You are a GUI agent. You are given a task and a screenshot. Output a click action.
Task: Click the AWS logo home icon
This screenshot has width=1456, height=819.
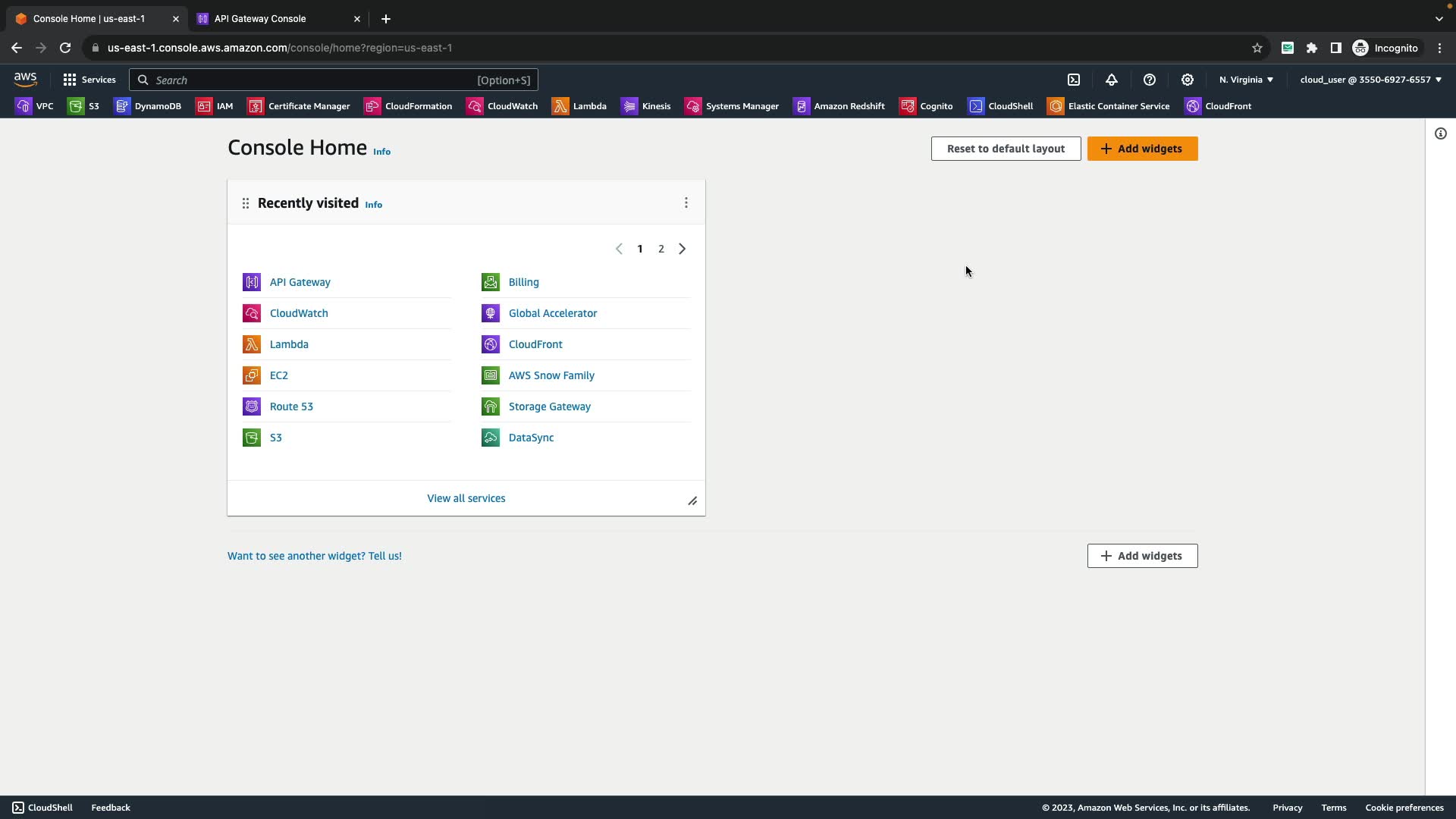click(25, 80)
